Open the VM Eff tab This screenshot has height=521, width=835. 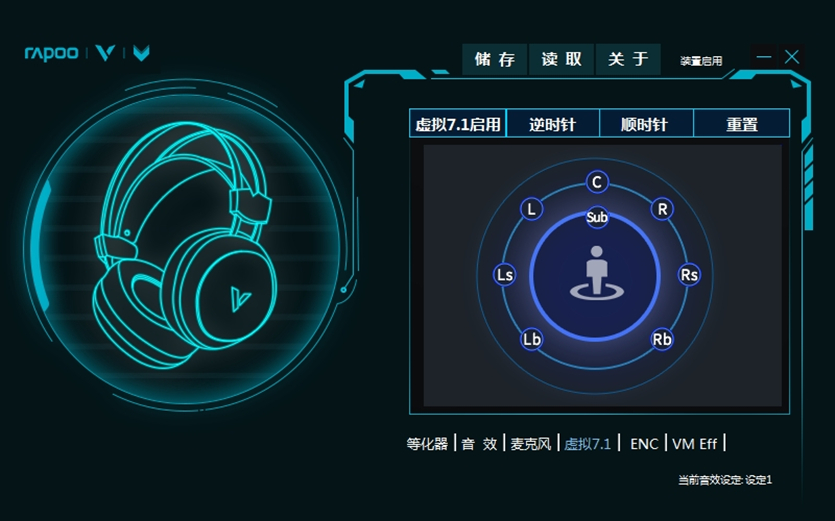click(695, 444)
